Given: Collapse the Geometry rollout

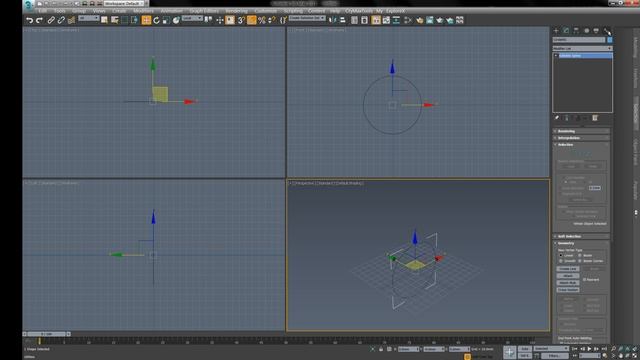Looking at the screenshot, I should click(582, 243).
